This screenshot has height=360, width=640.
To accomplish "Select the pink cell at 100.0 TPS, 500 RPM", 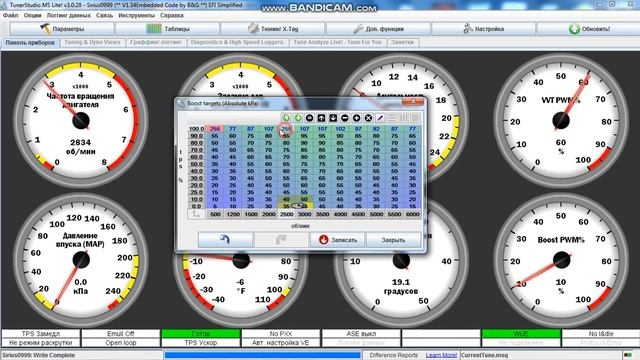I will pos(215,129).
